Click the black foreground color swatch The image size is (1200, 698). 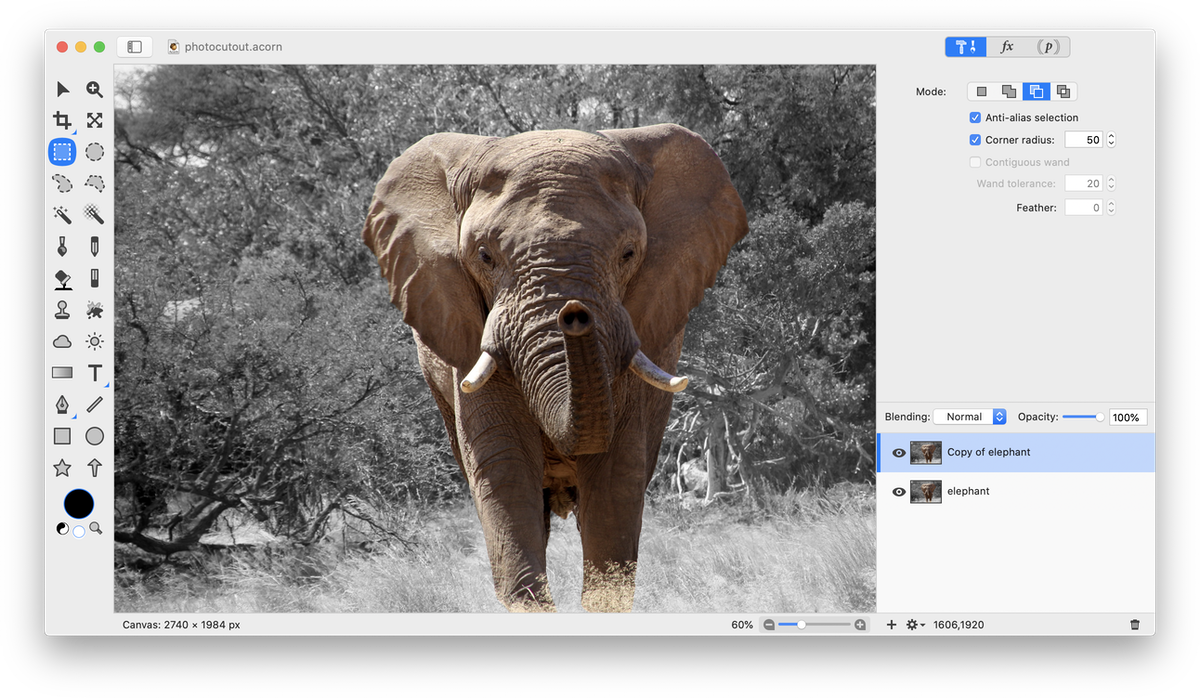coord(79,504)
